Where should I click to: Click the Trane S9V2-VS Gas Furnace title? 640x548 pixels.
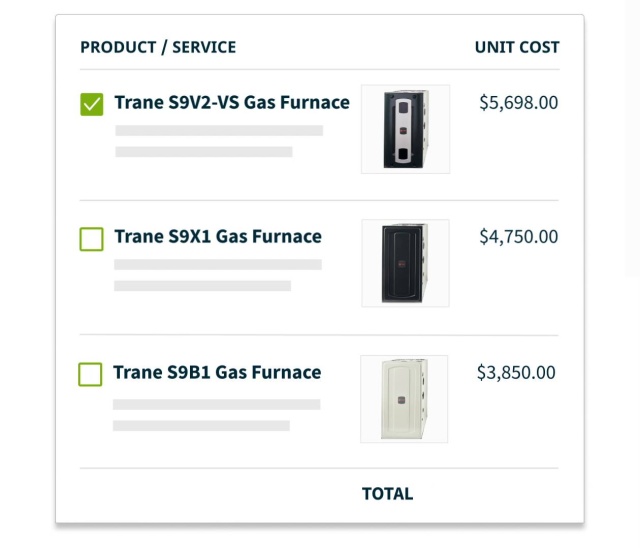pos(232,102)
